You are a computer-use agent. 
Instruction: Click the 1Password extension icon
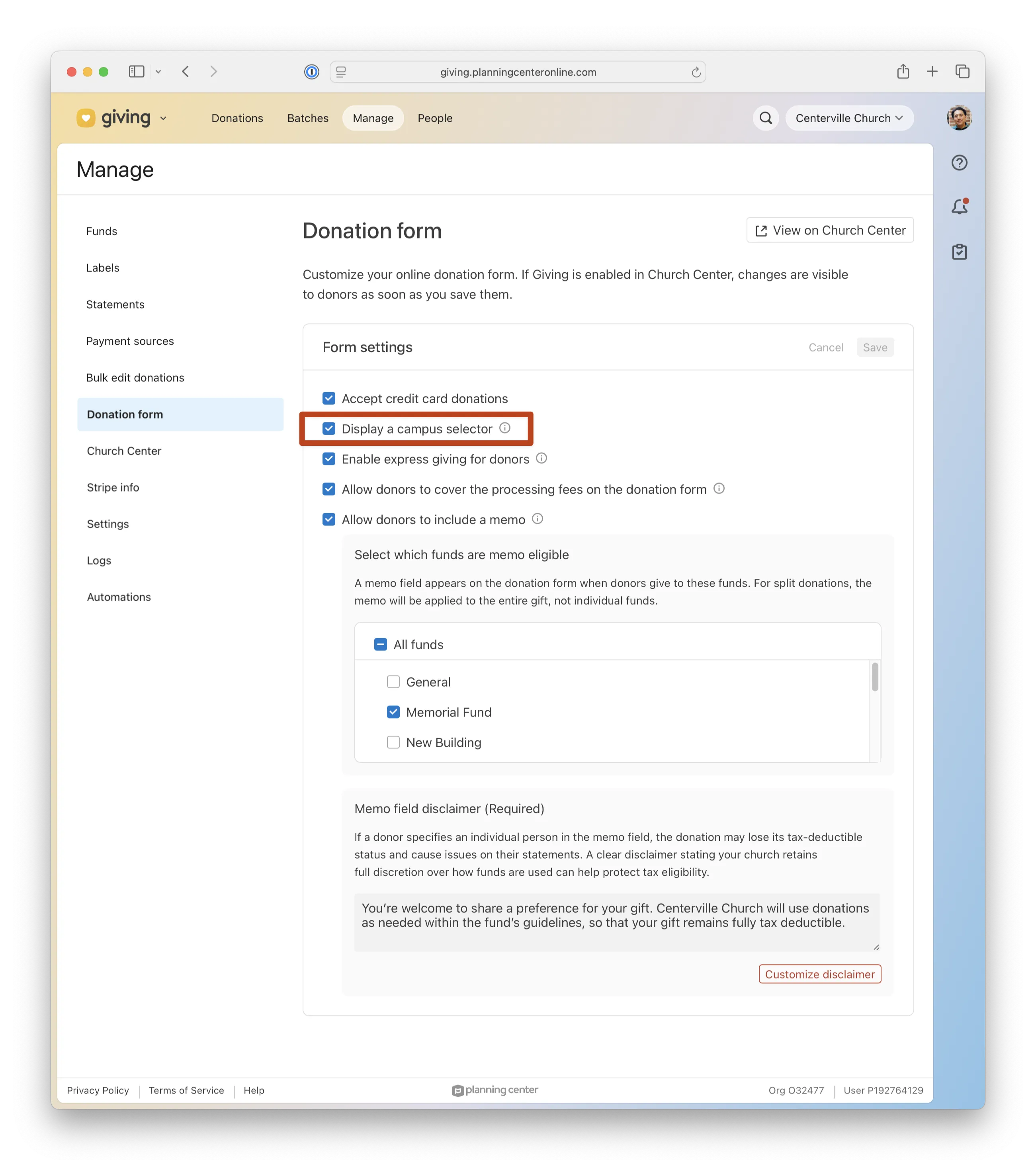point(311,72)
